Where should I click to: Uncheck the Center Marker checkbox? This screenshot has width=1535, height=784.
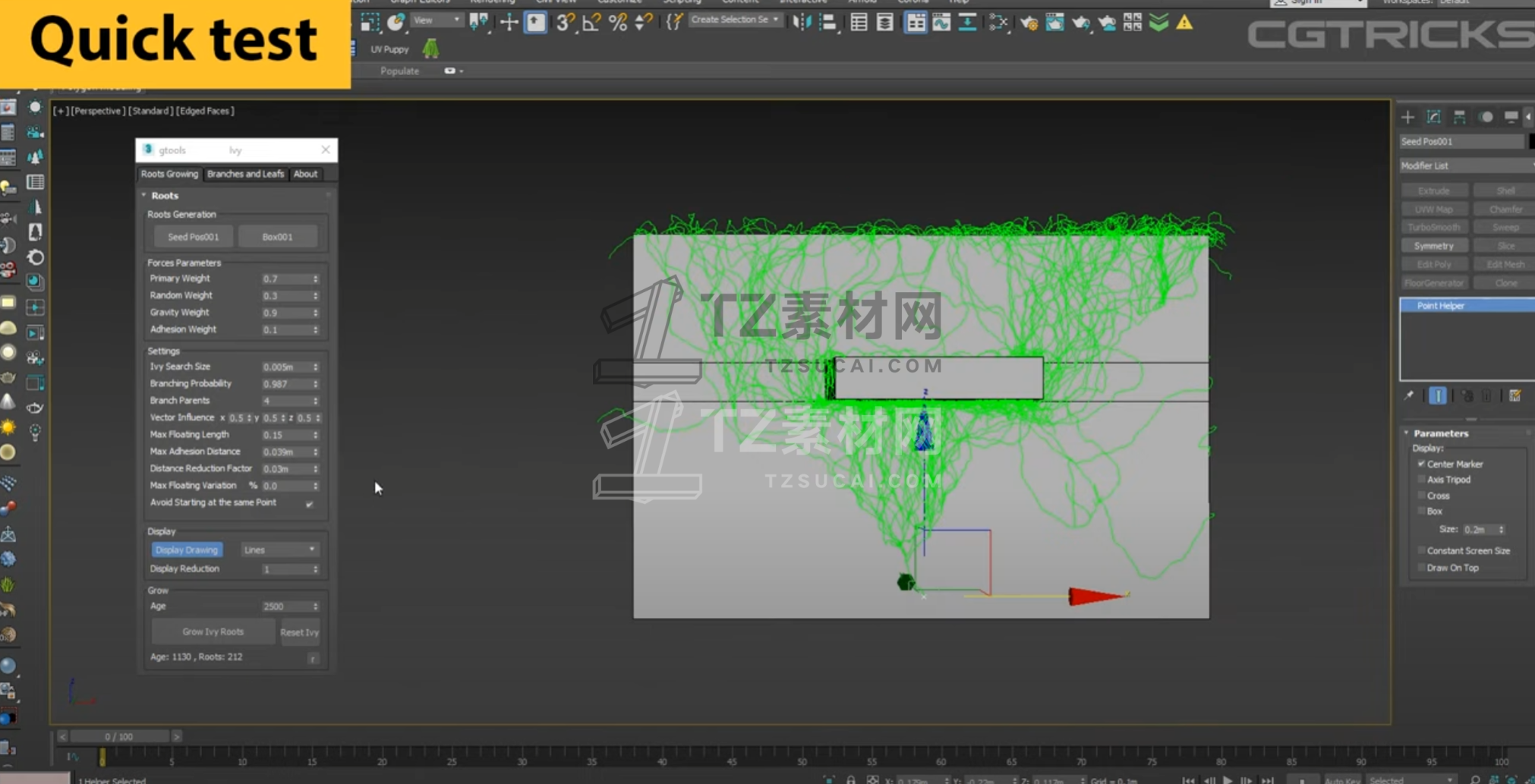[x=1422, y=464]
